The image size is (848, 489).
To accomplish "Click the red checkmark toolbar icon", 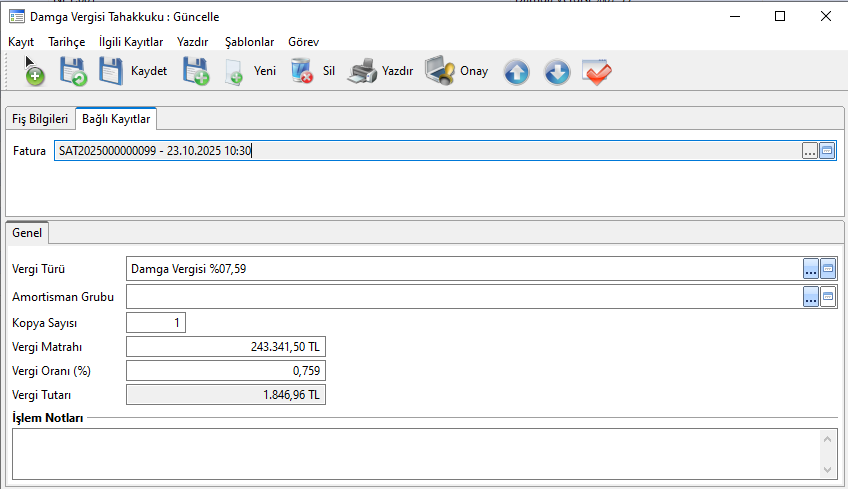I will pos(597,72).
